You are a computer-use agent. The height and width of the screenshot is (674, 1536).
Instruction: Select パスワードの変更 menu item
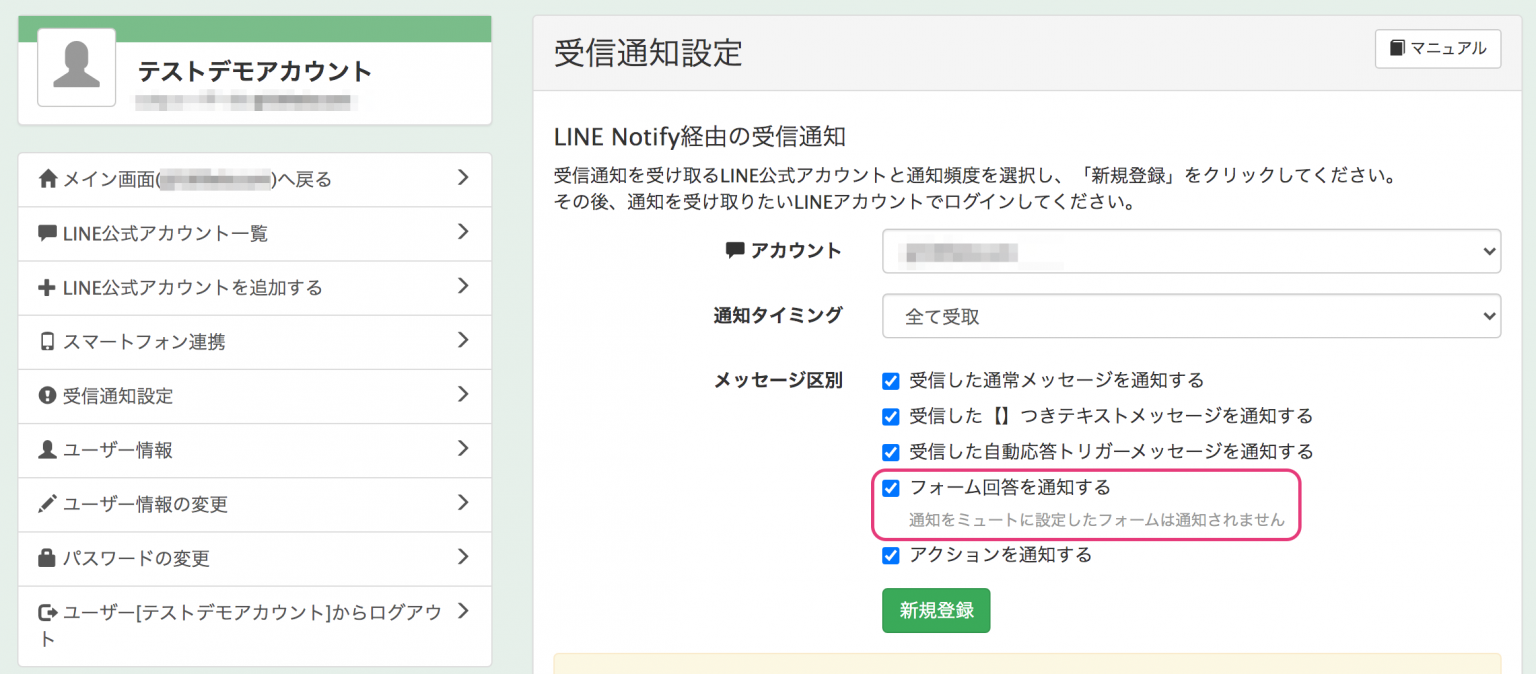tap(255, 558)
